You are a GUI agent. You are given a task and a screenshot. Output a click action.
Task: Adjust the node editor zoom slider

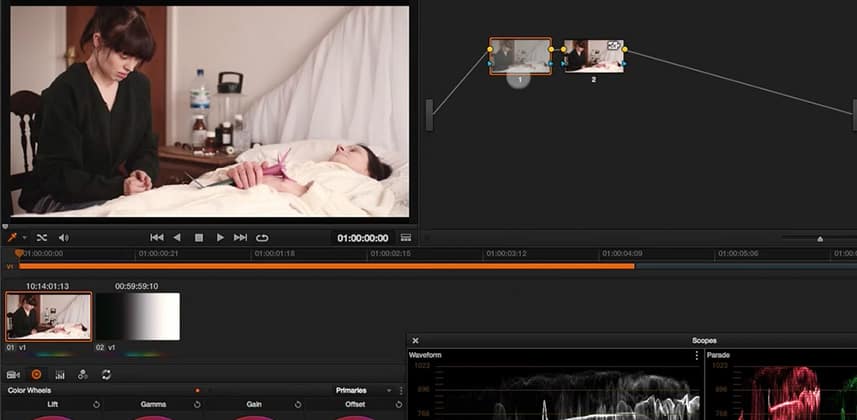820,238
